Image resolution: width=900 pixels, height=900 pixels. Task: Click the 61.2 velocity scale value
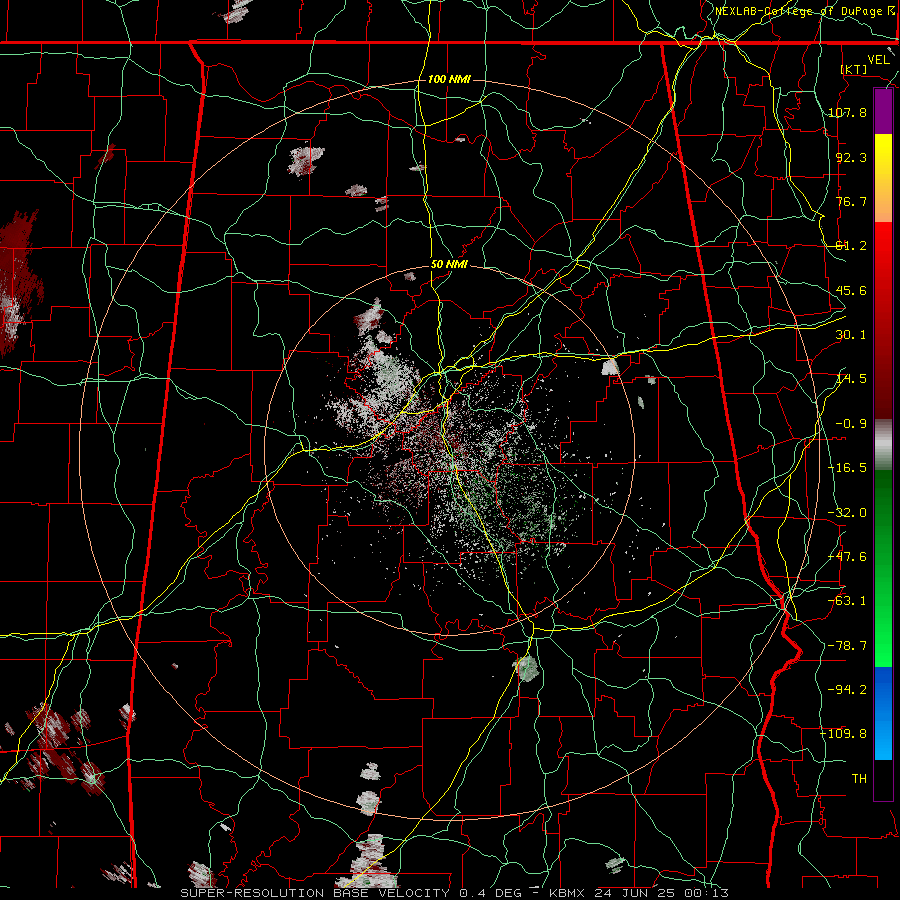click(x=851, y=246)
